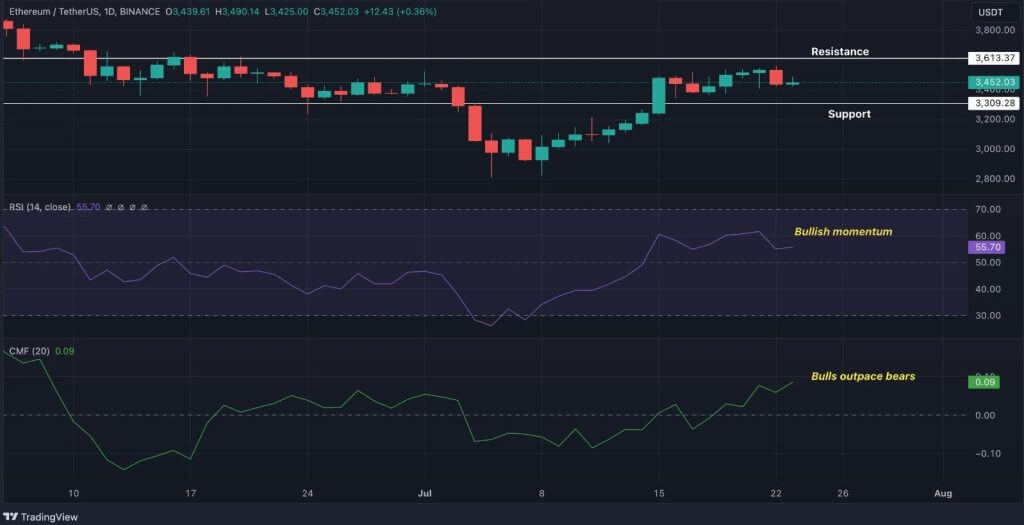This screenshot has height=525, width=1024.
Task: Click the green 0.09 value in CMF legend
Action: click(65, 351)
